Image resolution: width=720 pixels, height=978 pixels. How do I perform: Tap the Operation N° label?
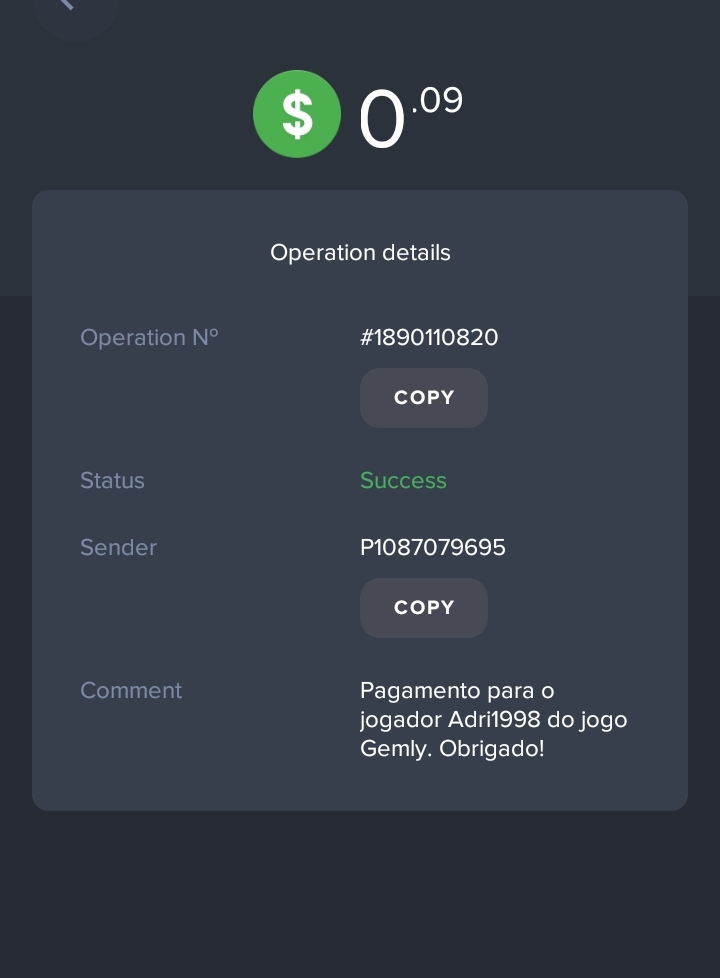pos(149,338)
